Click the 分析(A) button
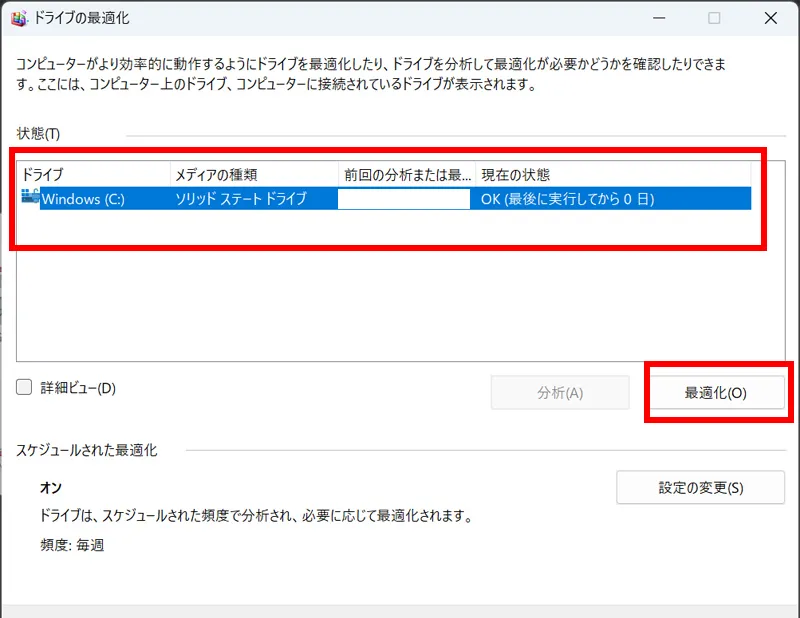 (560, 393)
